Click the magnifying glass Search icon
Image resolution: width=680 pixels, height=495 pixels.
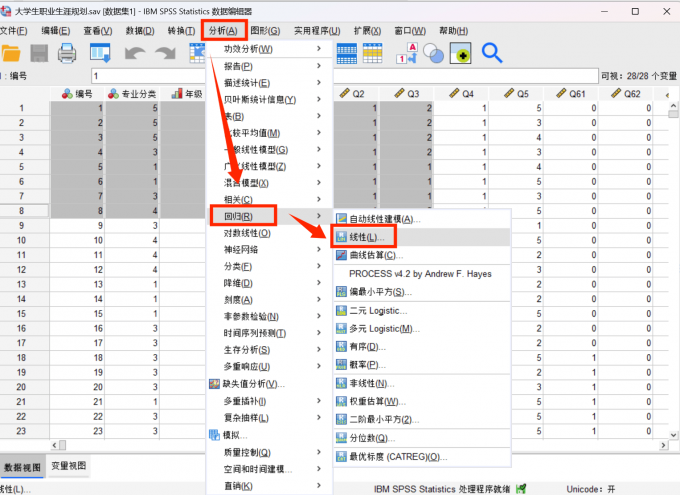tap(492, 53)
